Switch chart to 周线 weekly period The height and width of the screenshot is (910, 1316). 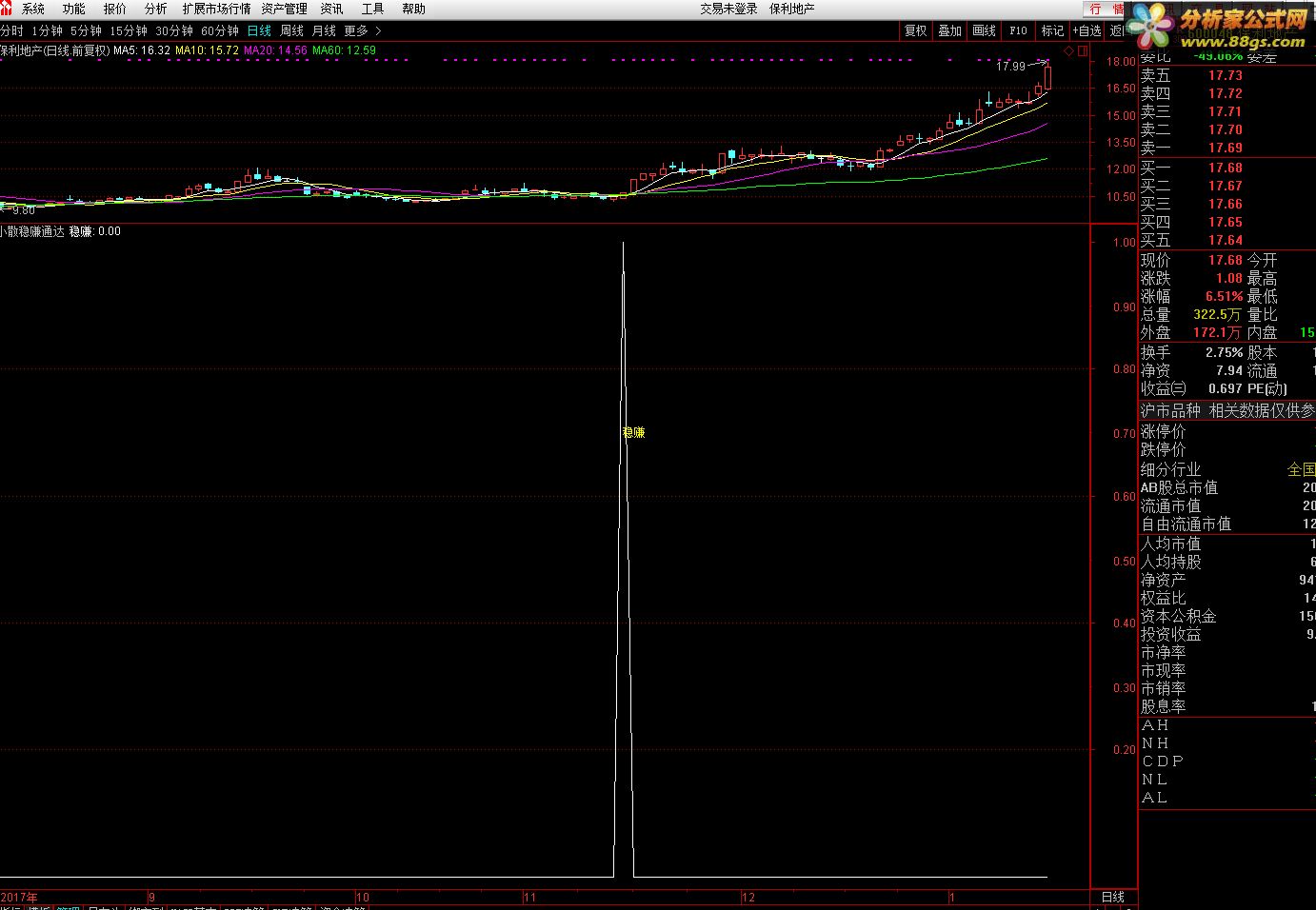291,30
